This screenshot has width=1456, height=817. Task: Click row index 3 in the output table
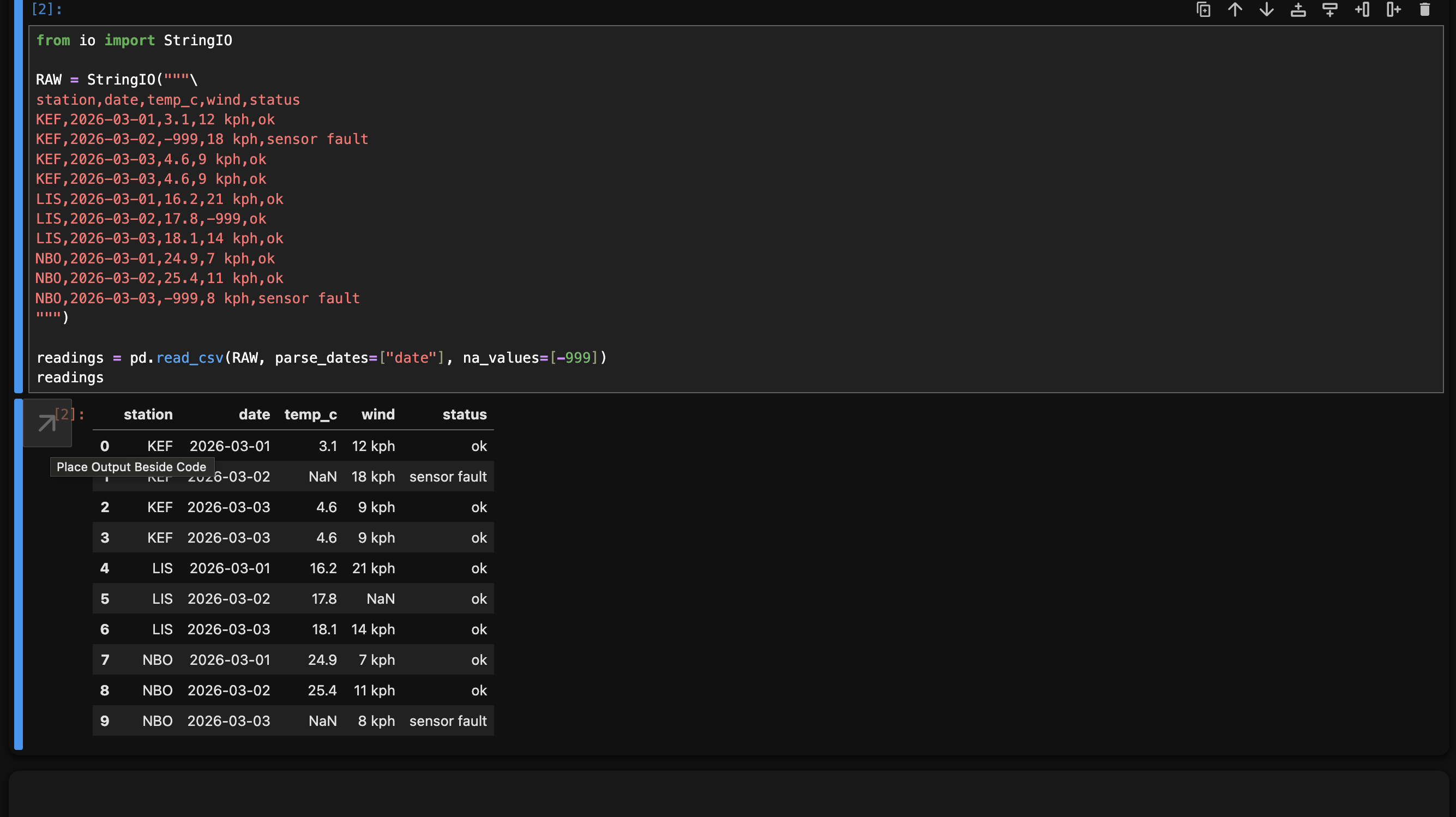click(x=105, y=538)
